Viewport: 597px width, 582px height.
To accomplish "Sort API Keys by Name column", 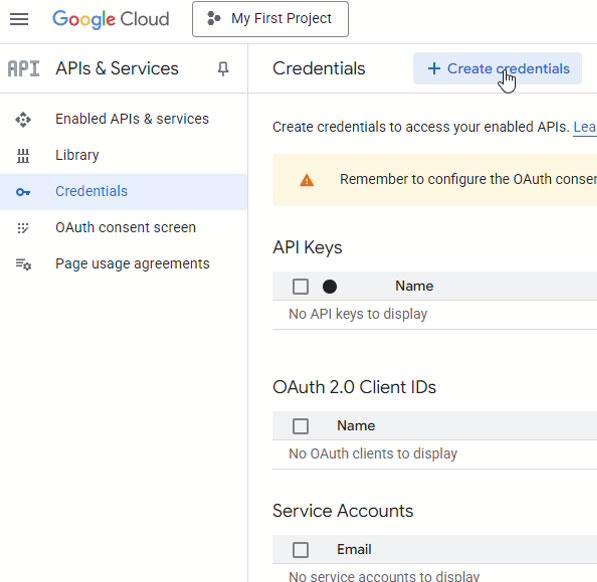I will 414,286.
